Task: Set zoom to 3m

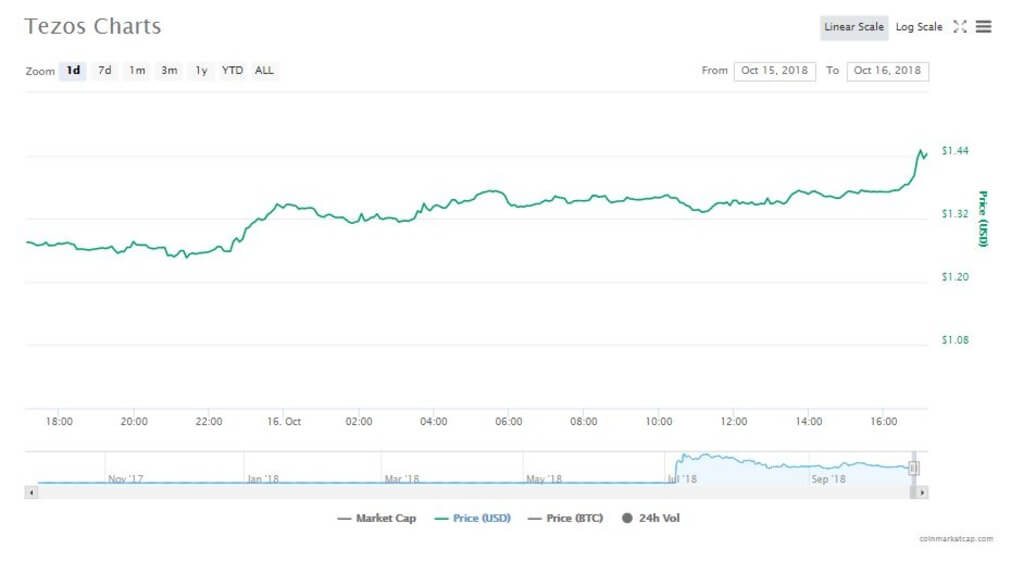Action: [170, 71]
